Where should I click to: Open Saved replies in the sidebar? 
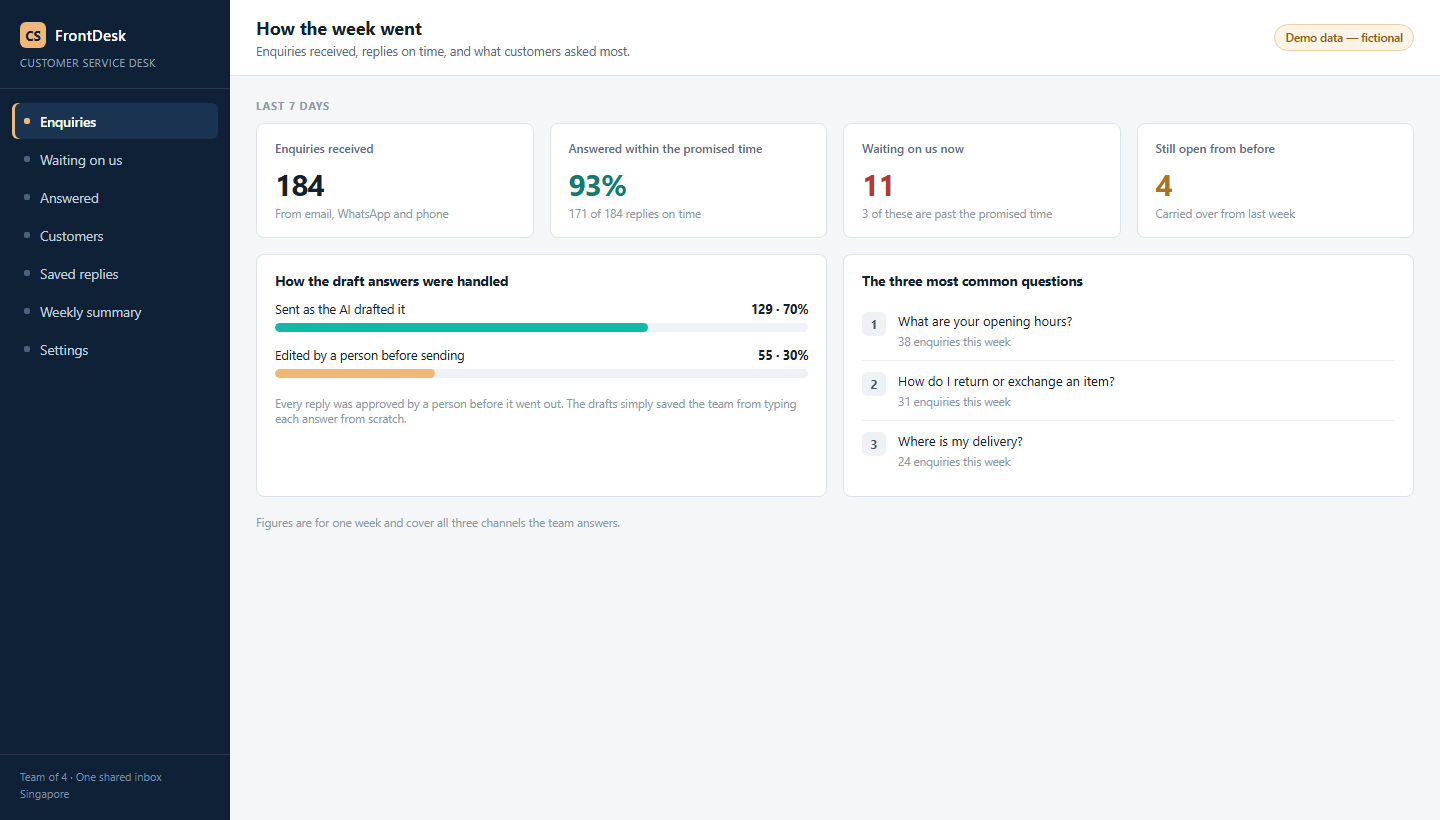tap(115, 274)
